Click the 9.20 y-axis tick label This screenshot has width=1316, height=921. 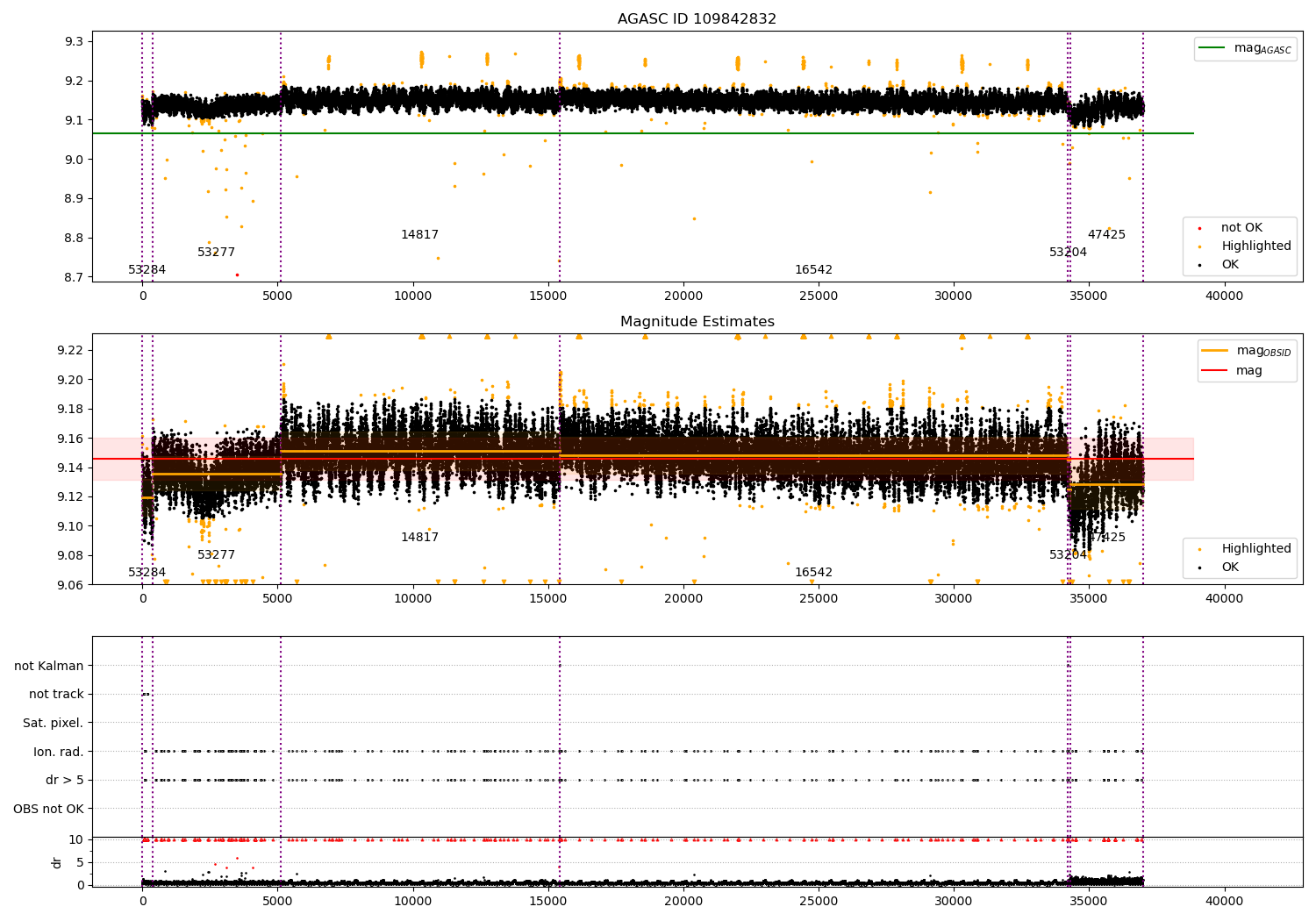71,380
